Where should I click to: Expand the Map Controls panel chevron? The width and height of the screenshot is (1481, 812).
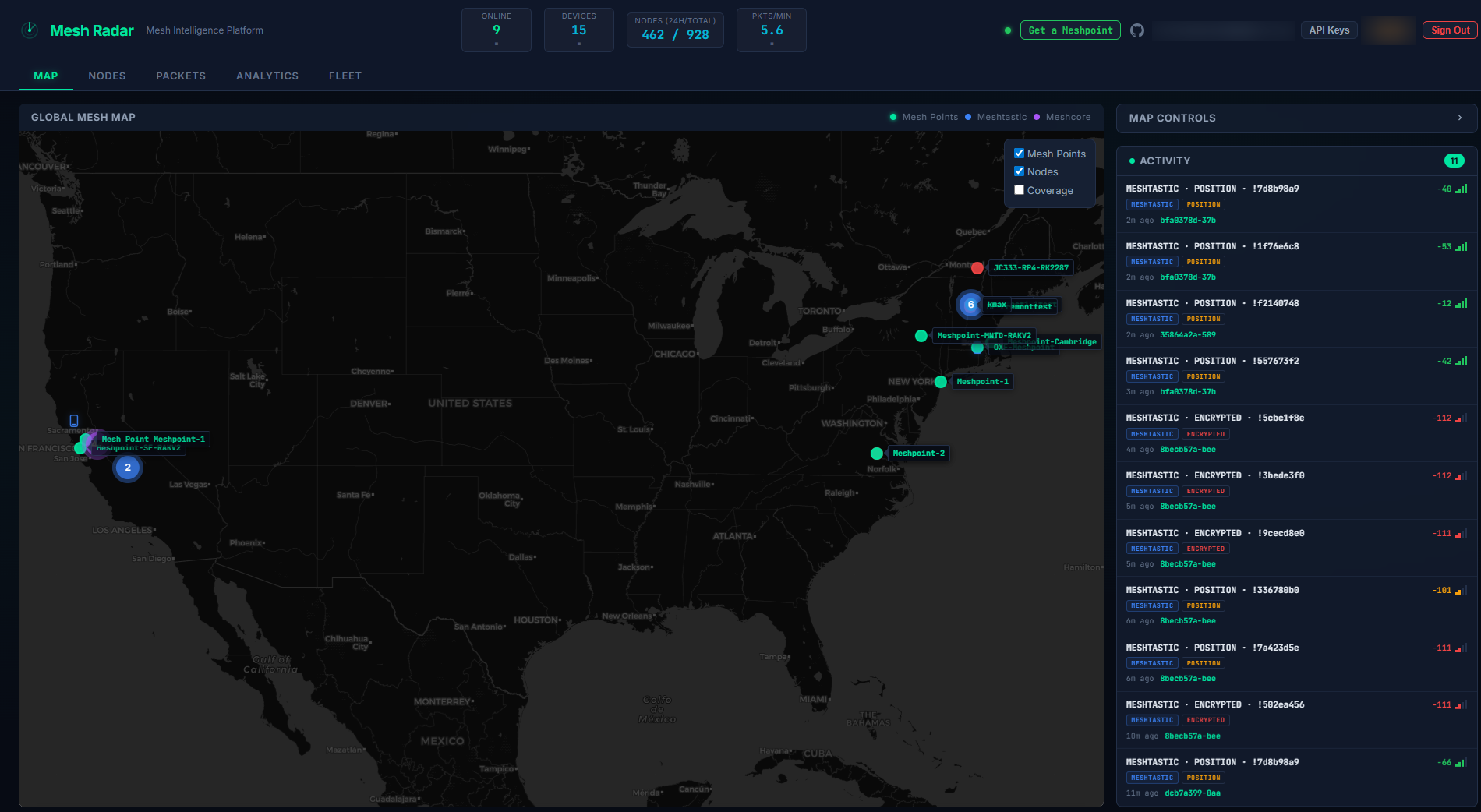point(1460,118)
